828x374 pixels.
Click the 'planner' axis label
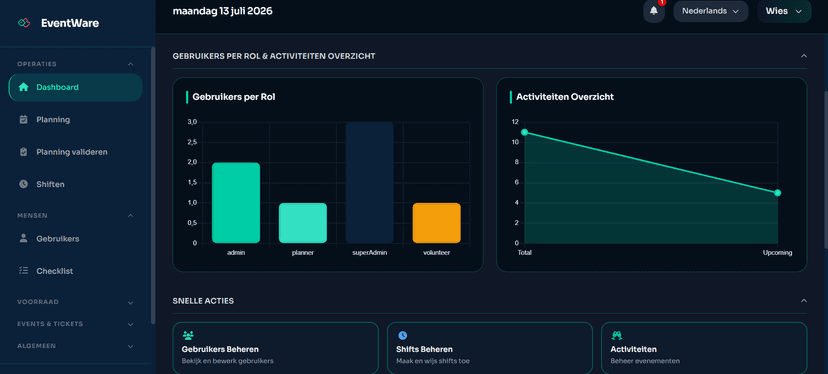point(303,253)
